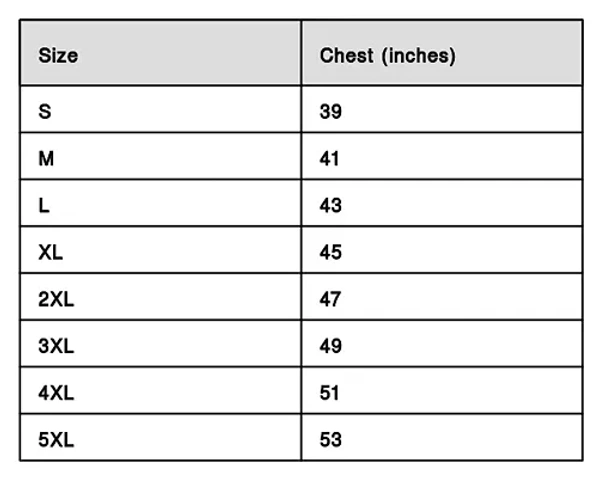Select the S size cell
Screen dimensions: 600x478
44,111
